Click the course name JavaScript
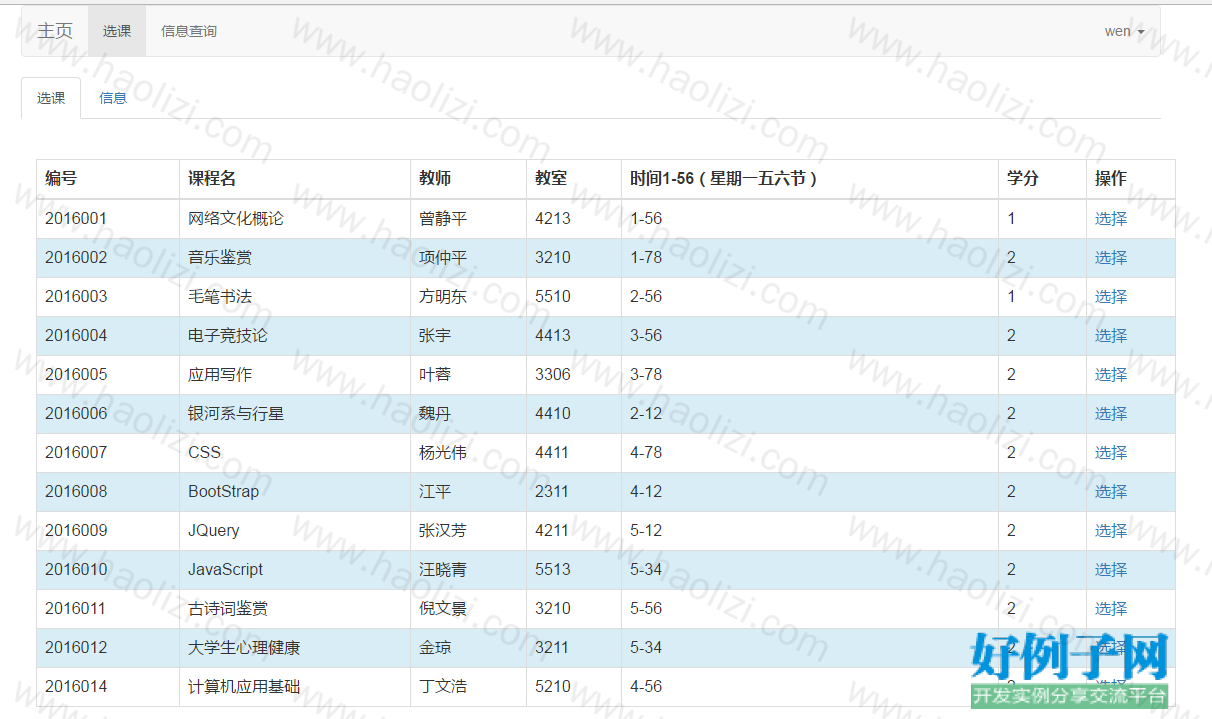 226,569
